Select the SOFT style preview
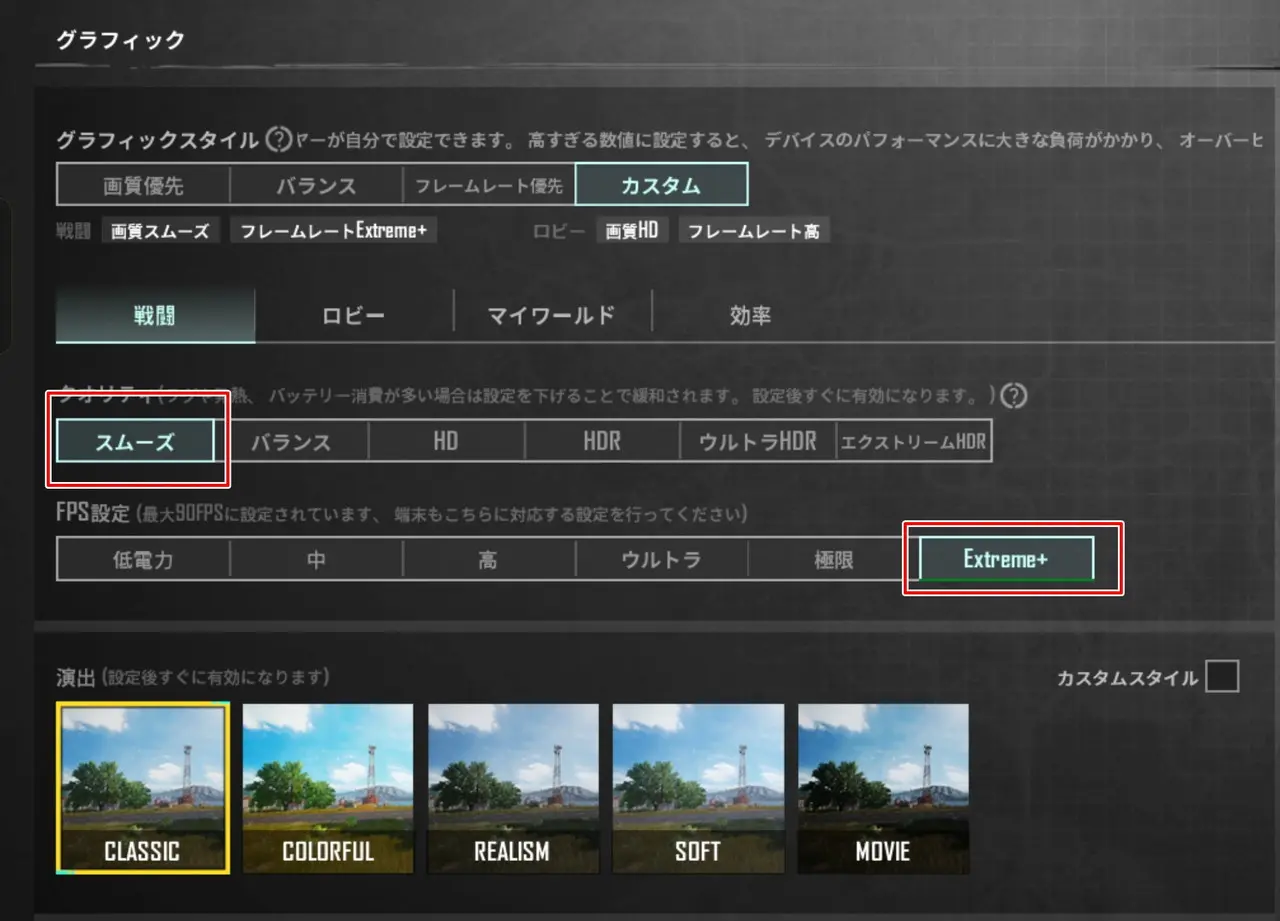 click(697, 788)
